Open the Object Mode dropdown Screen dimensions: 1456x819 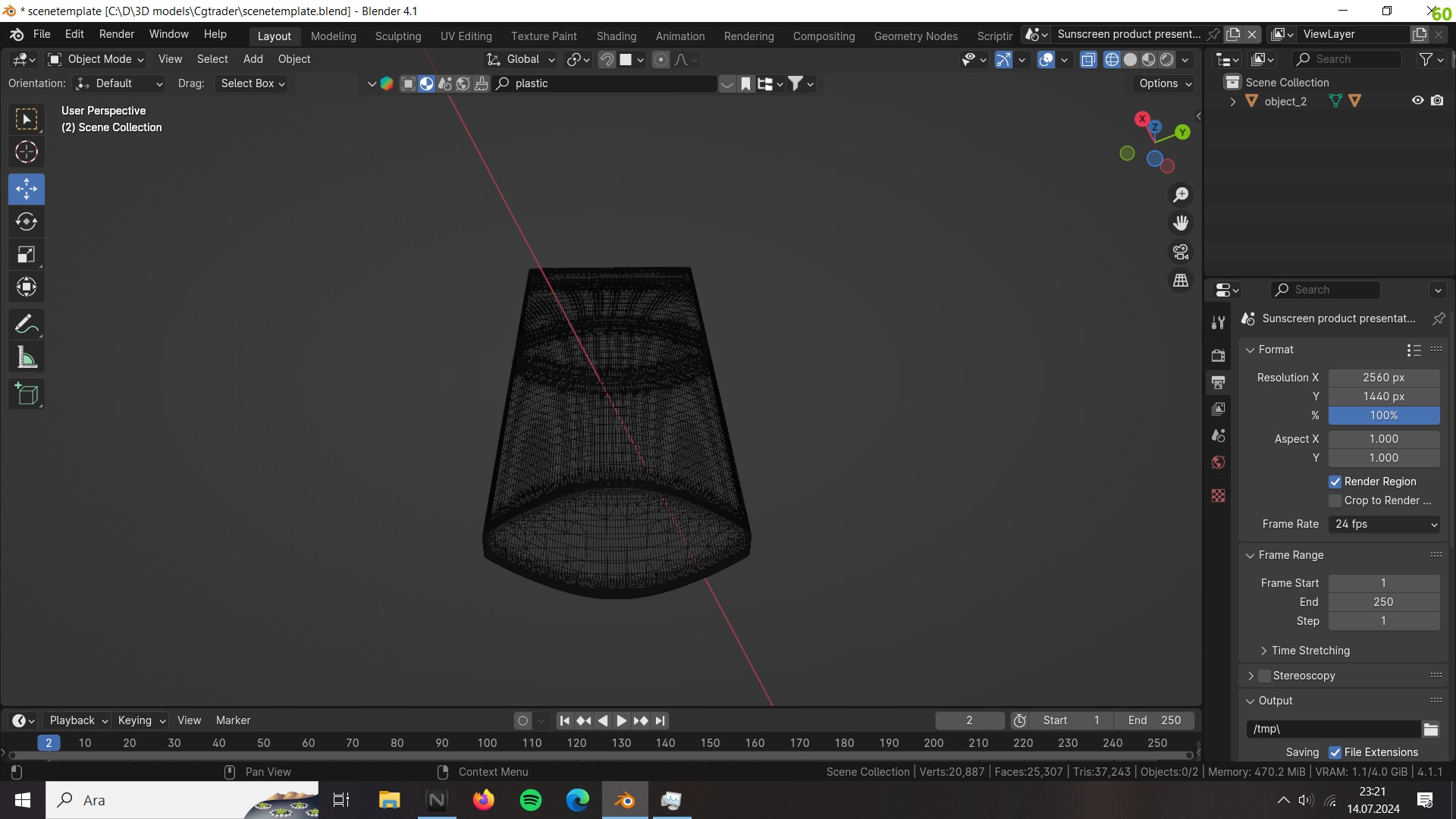pos(95,59)
